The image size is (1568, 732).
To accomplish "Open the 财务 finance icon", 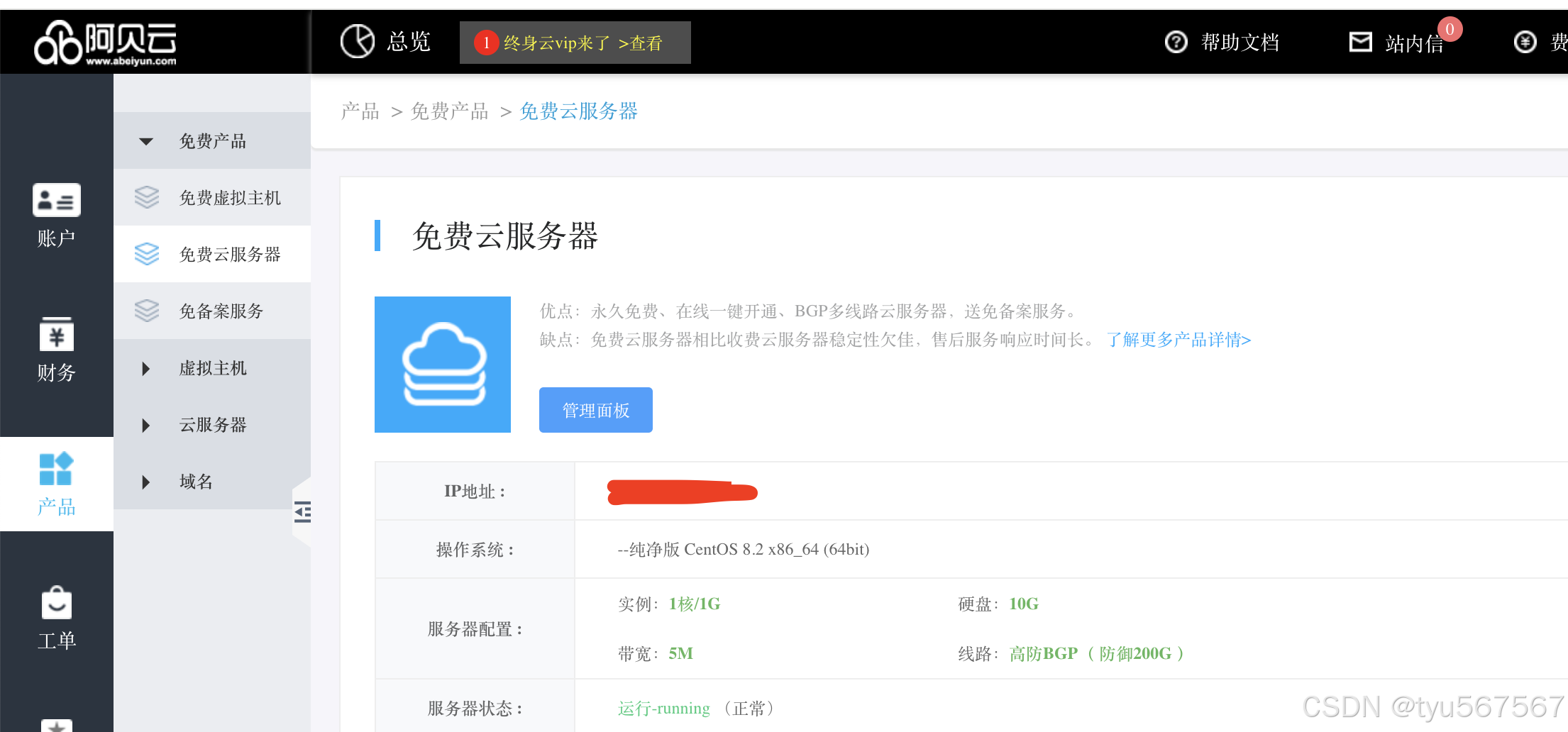I will [57, 334].
